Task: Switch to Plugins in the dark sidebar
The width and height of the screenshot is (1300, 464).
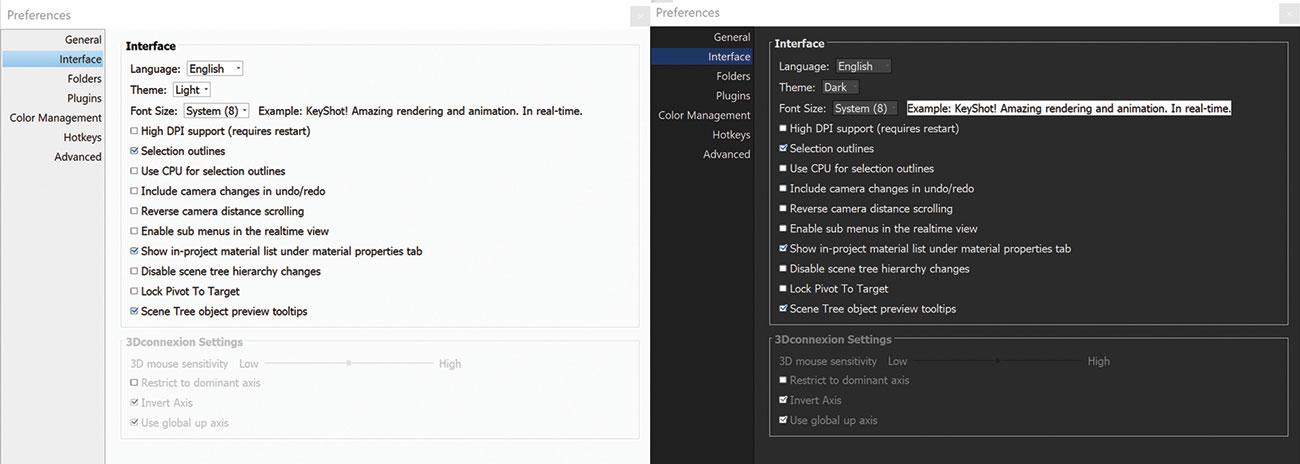Action: 733,96
